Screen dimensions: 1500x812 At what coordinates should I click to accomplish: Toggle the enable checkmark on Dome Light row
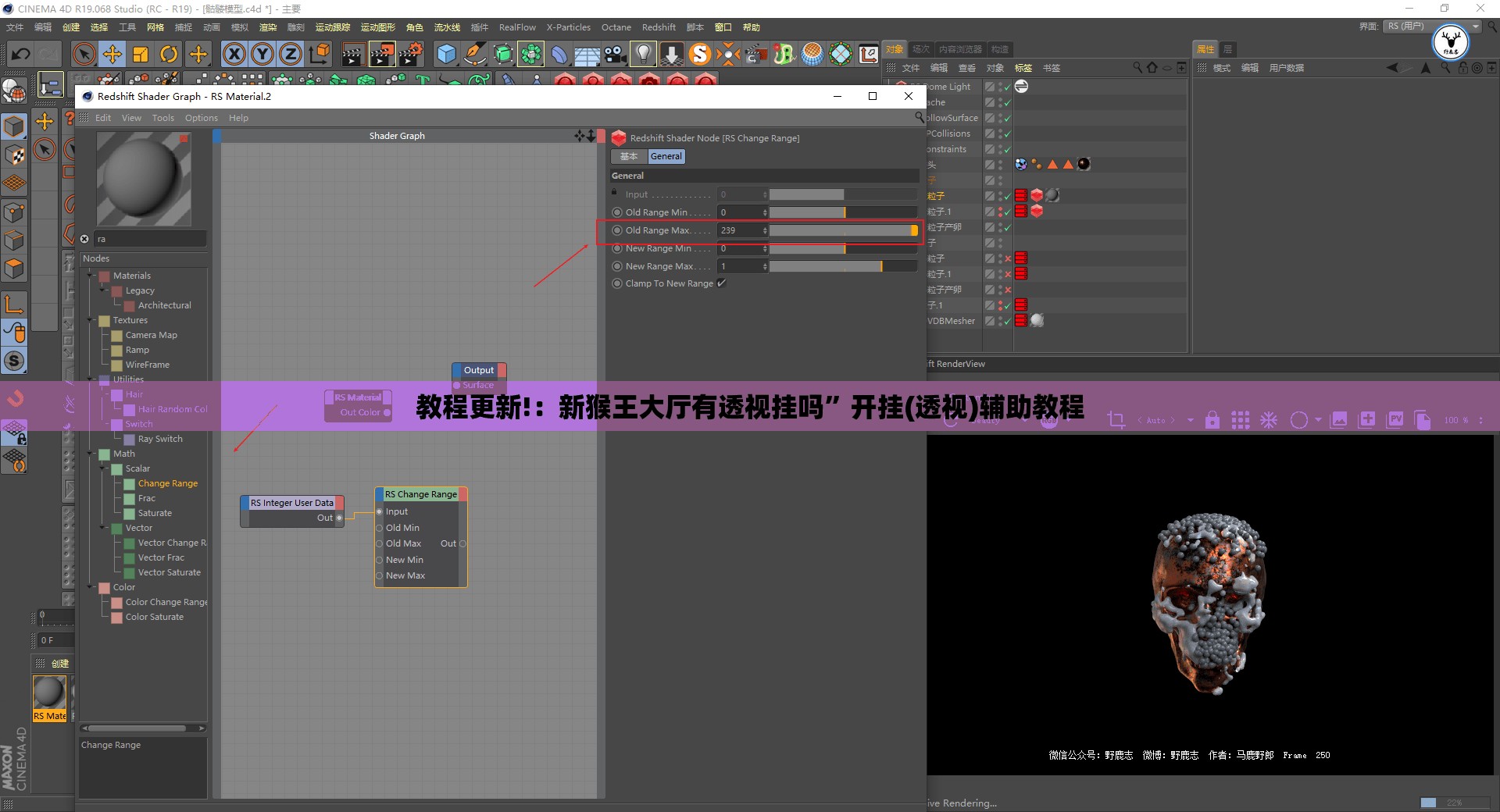click(1008, 87)
